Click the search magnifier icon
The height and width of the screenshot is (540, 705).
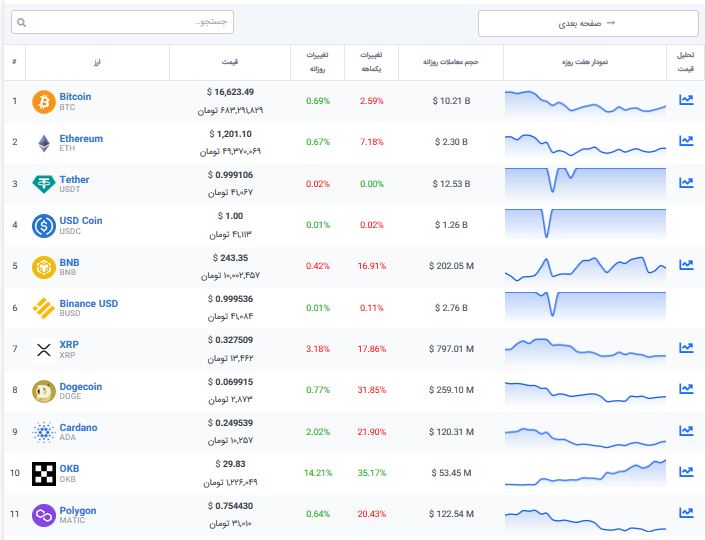coord(21,22)
